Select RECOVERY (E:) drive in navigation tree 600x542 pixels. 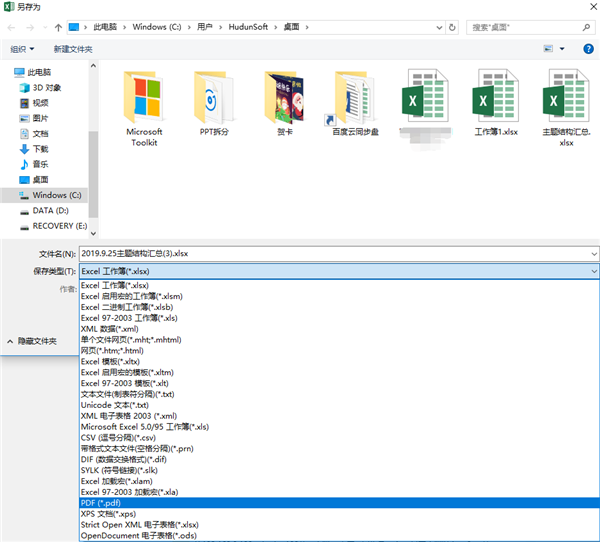(x=54, y=226)
